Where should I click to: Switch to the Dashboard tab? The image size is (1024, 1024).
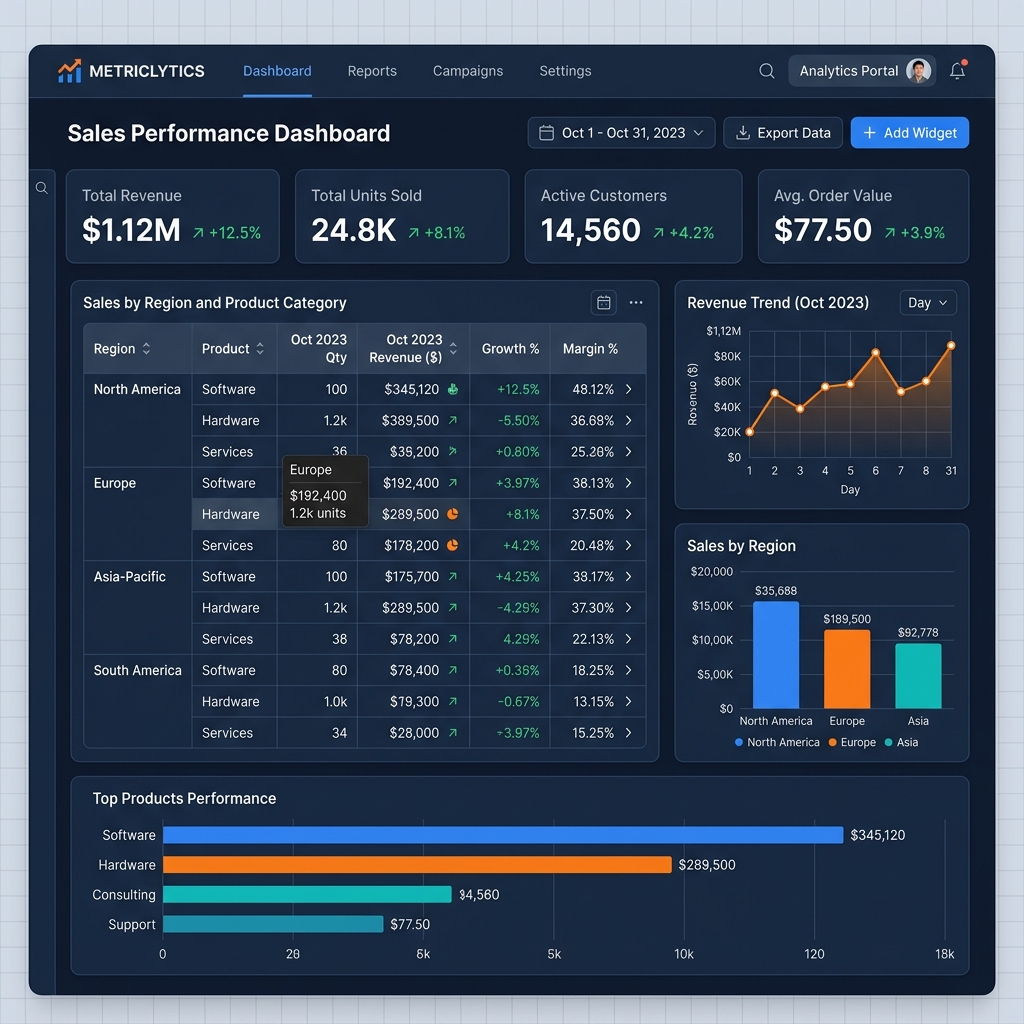click(277, 71)
